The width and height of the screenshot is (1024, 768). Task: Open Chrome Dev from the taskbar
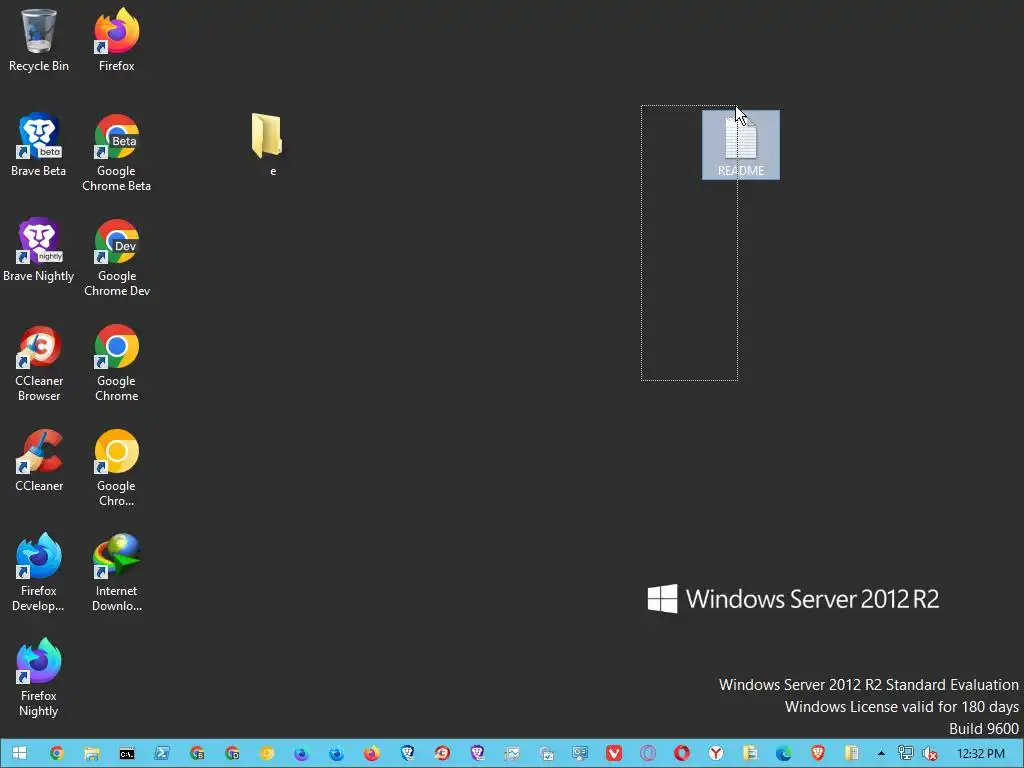pyautogui.click(x=232, y=753)
